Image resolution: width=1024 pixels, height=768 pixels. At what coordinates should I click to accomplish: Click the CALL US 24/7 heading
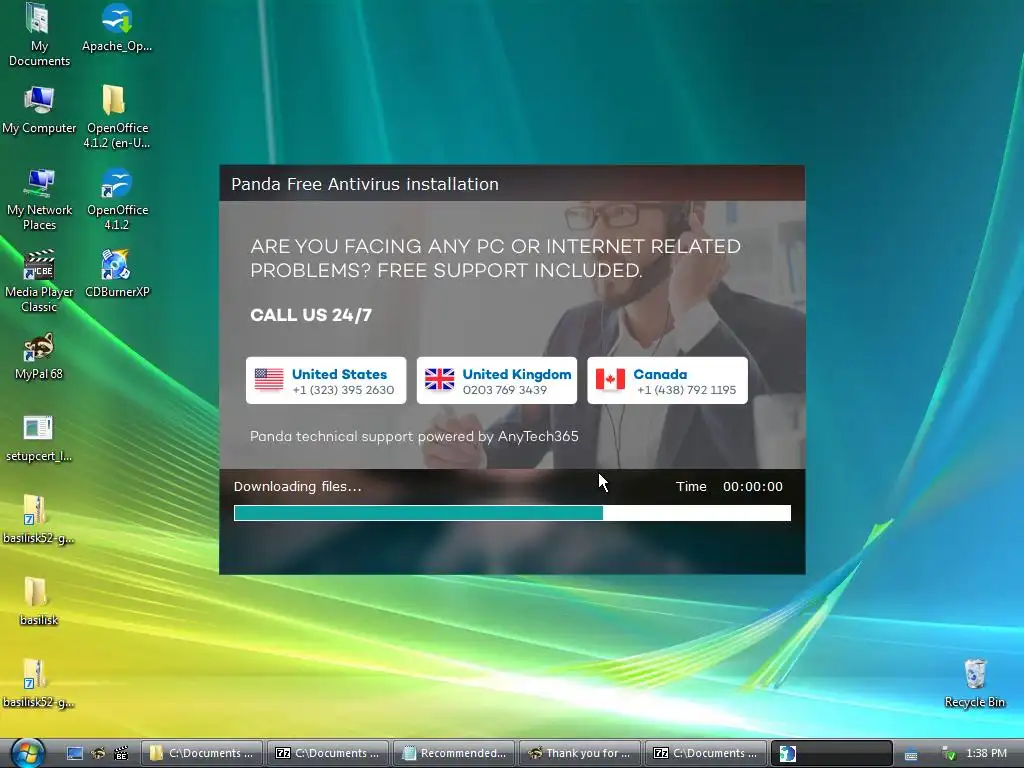tap(311, 315)
